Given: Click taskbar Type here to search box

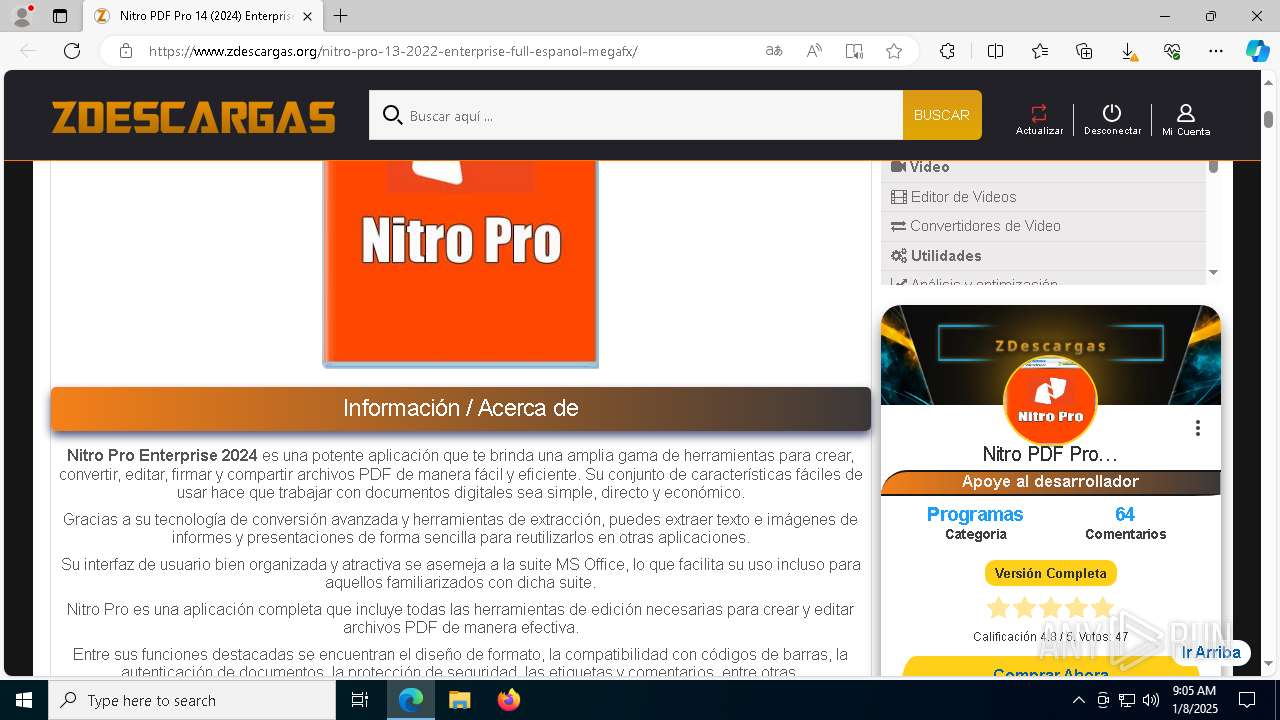Looking at the screenshot, I should pos(192,700).
